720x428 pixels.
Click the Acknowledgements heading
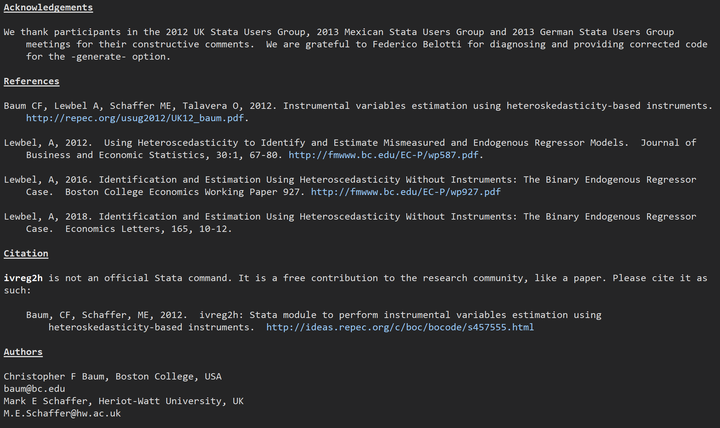48,7
